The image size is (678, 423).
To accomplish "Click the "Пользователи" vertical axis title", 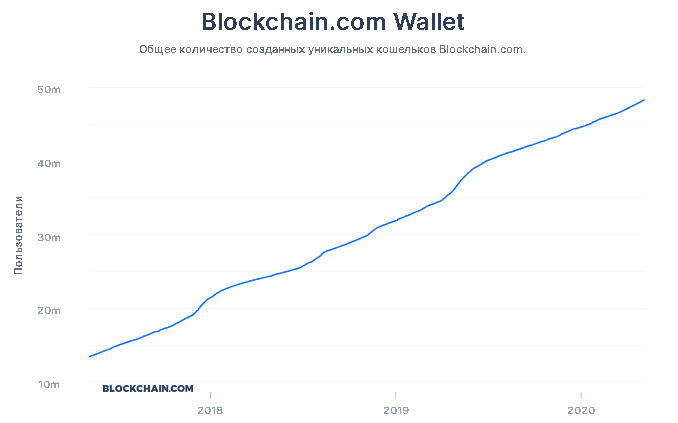I will 18,237.
